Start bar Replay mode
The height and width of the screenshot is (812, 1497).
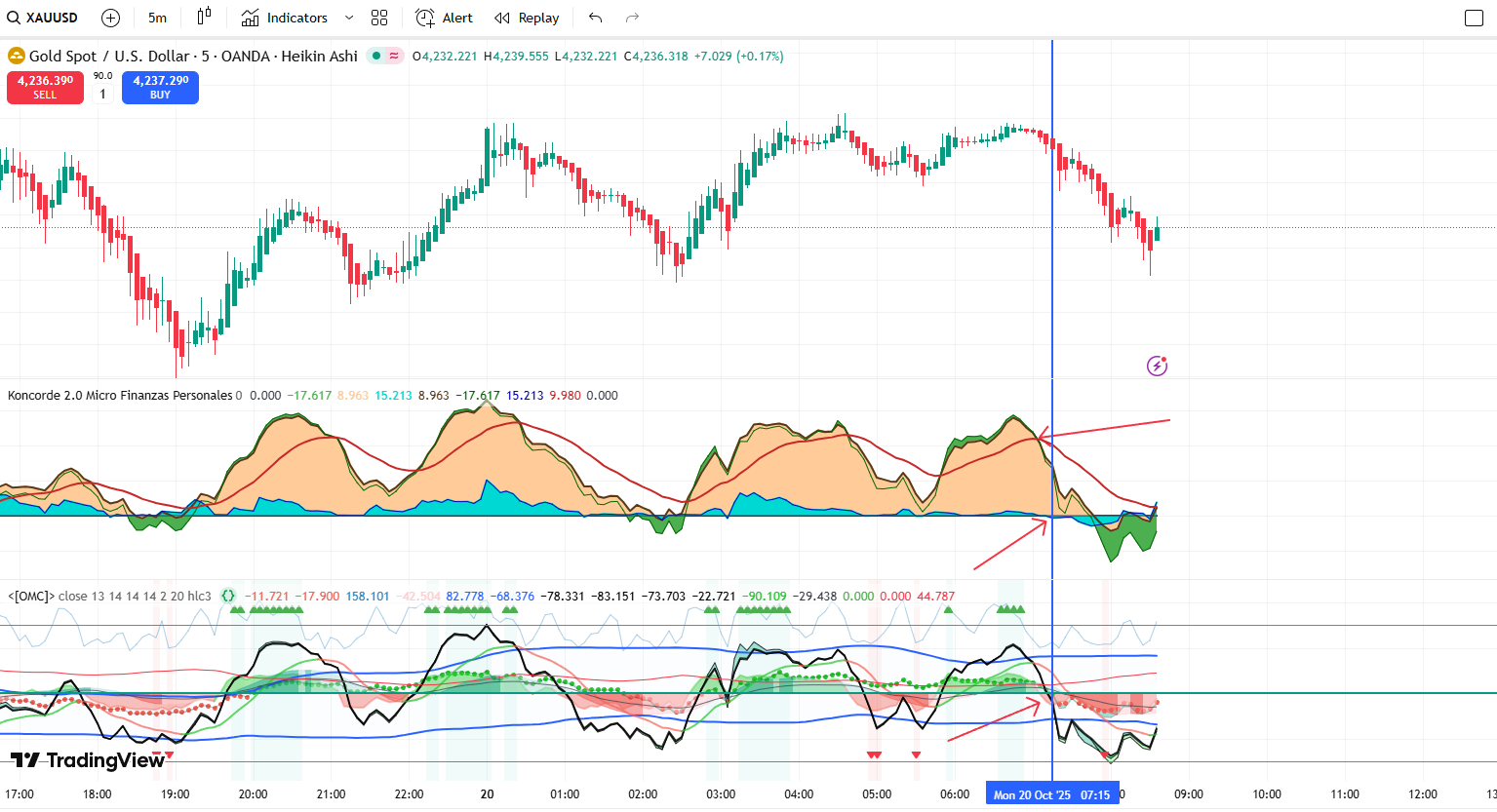point(527,18)
